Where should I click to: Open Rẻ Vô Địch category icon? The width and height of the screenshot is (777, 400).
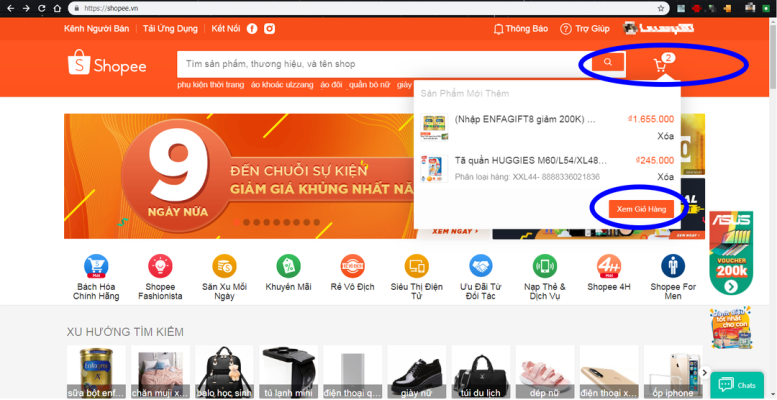(x=352, y=266)
